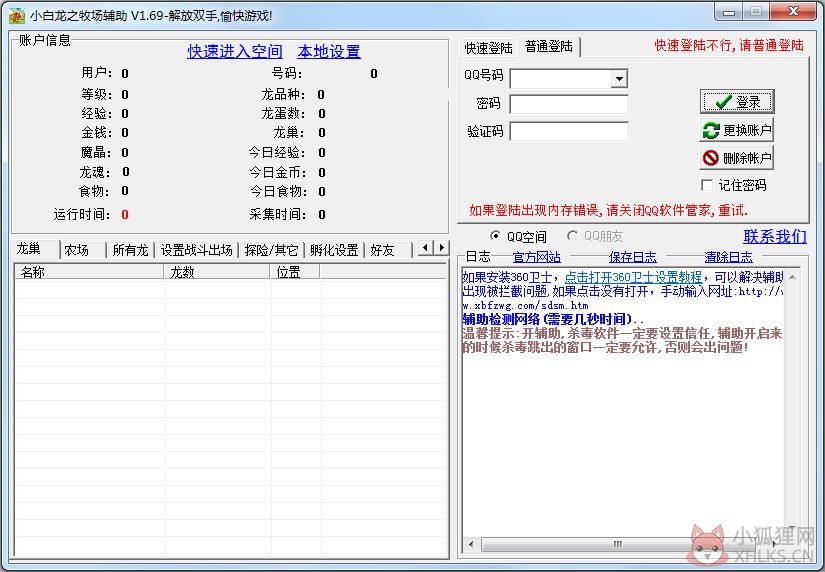The width and height of the screenshot is (825, 572).
Task: Open the 点击打开360卫士设置教程 link
Action: (x=633, y=277)
